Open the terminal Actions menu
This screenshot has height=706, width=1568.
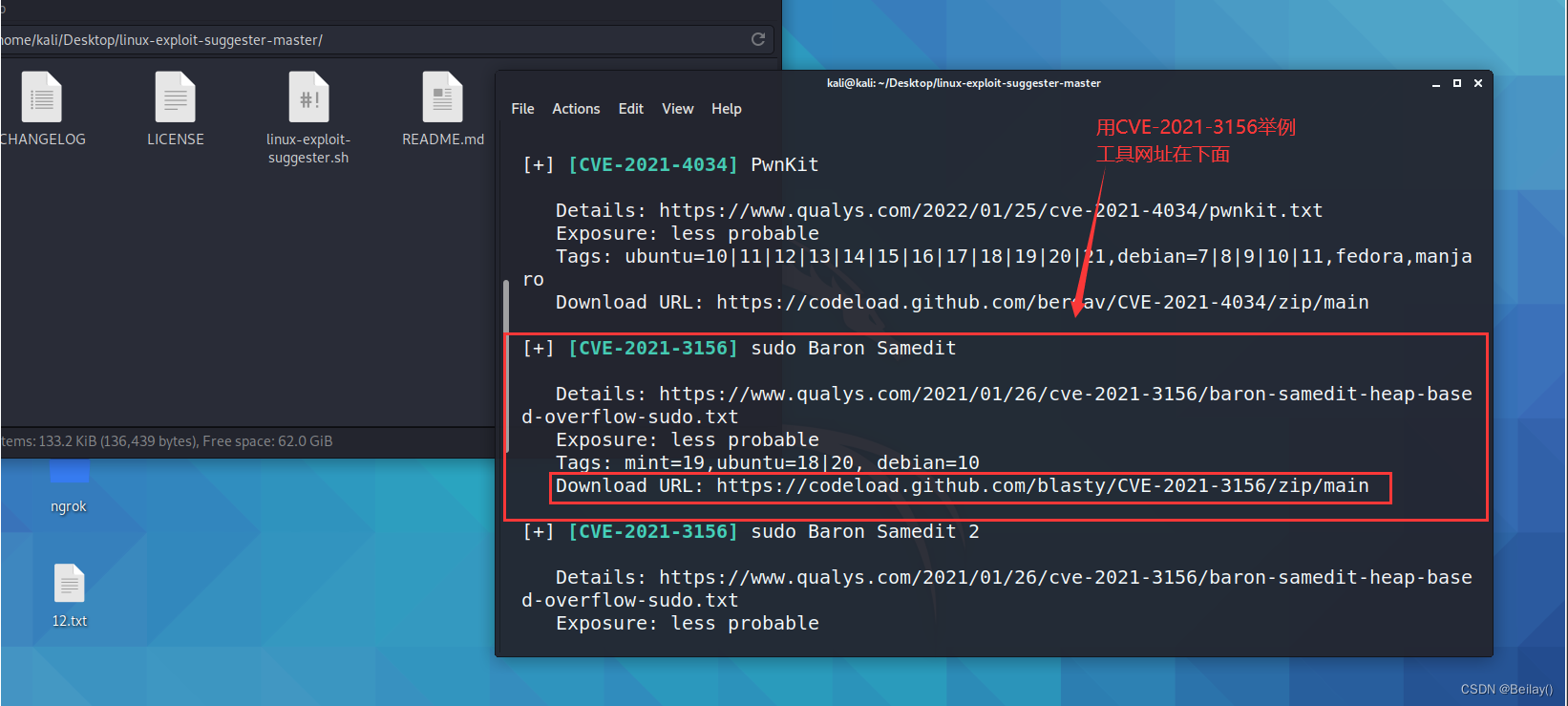pyautogui.click(x=576, y=109)
